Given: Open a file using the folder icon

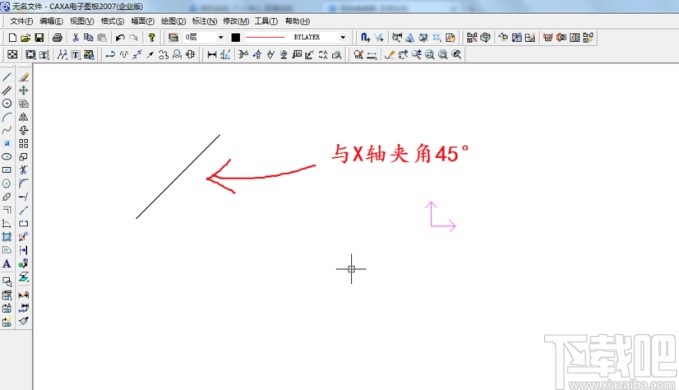Looking at the screenshot, I should [x=26, y=38].
